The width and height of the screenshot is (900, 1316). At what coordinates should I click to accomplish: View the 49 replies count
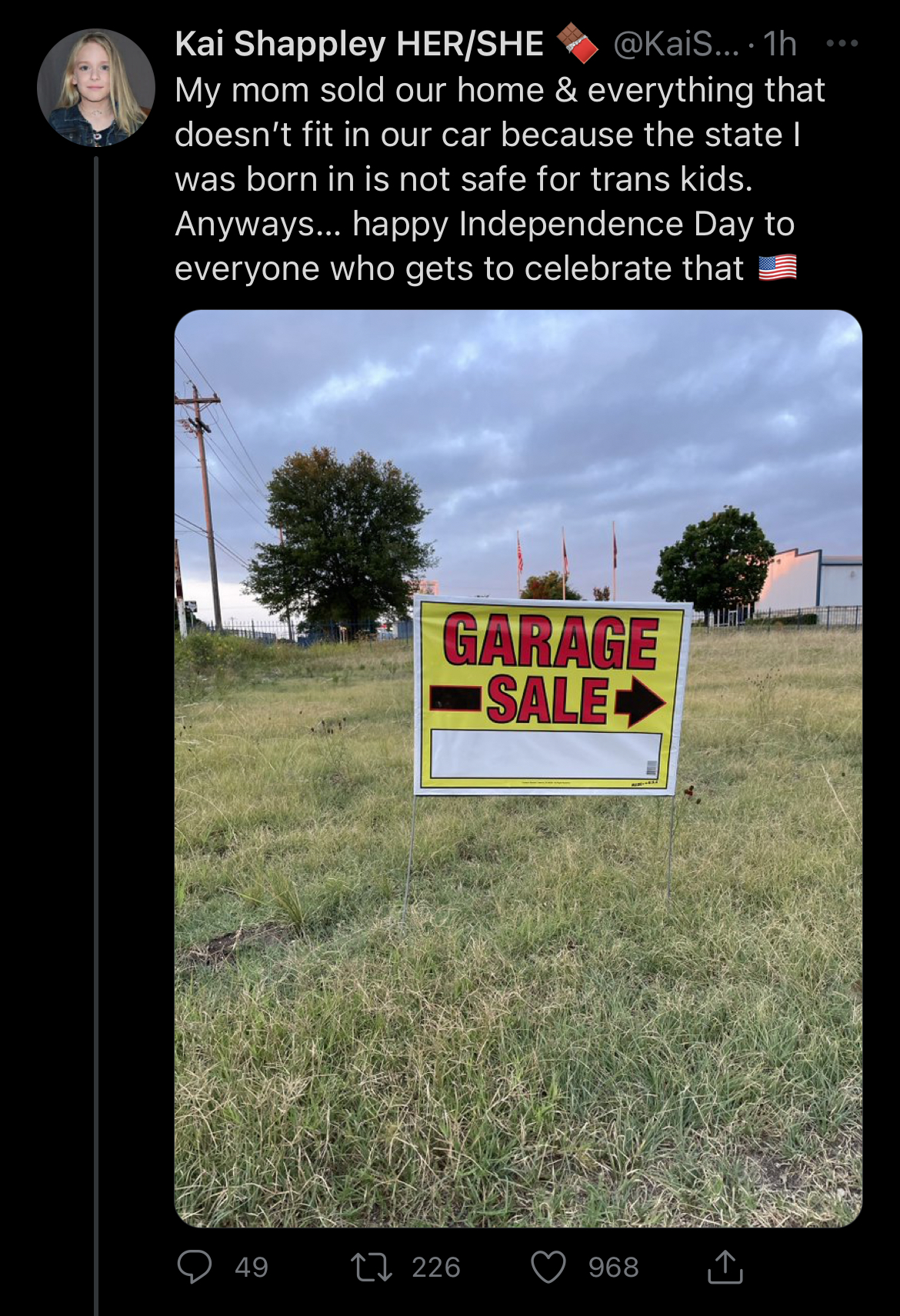pyautogui.click(x=252, y=1267)
